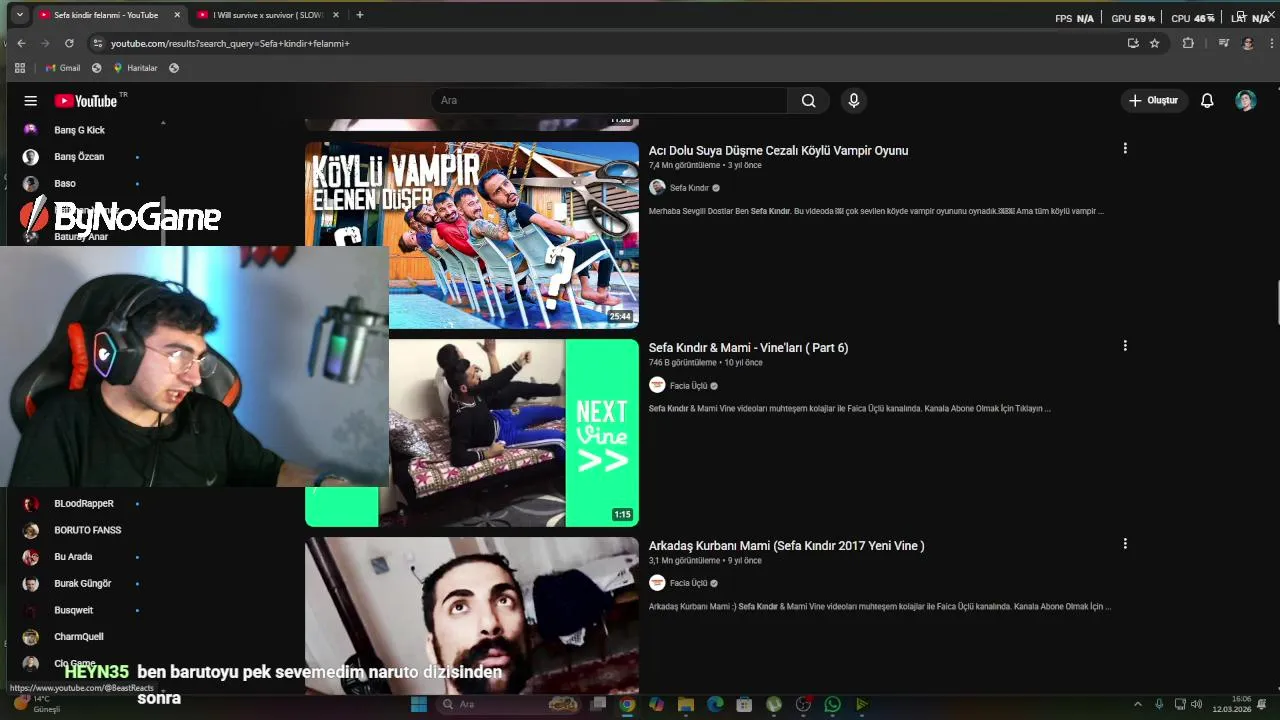Open CharmQuell subscription
The width and height of the screenshot is (1280, 720).
click(80, 637)
